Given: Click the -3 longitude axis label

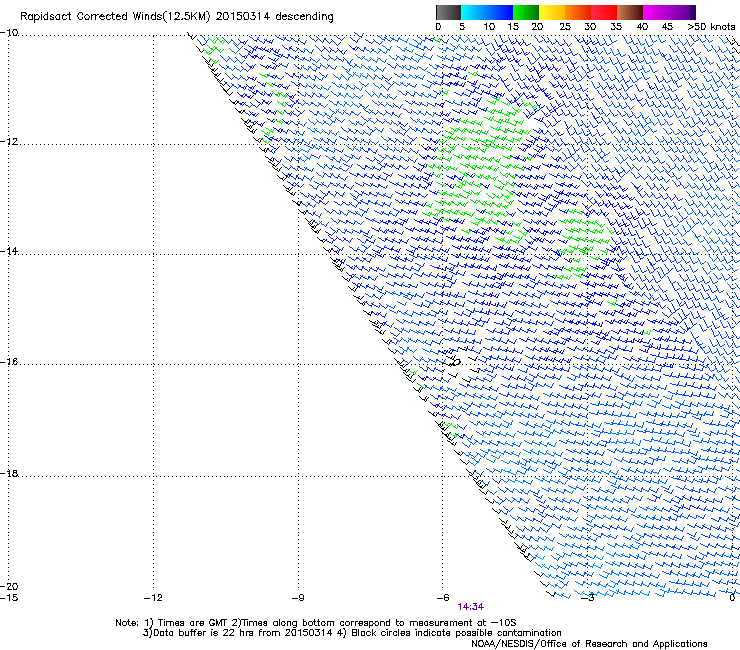Looking at the screenshot, I should (588, 598).
